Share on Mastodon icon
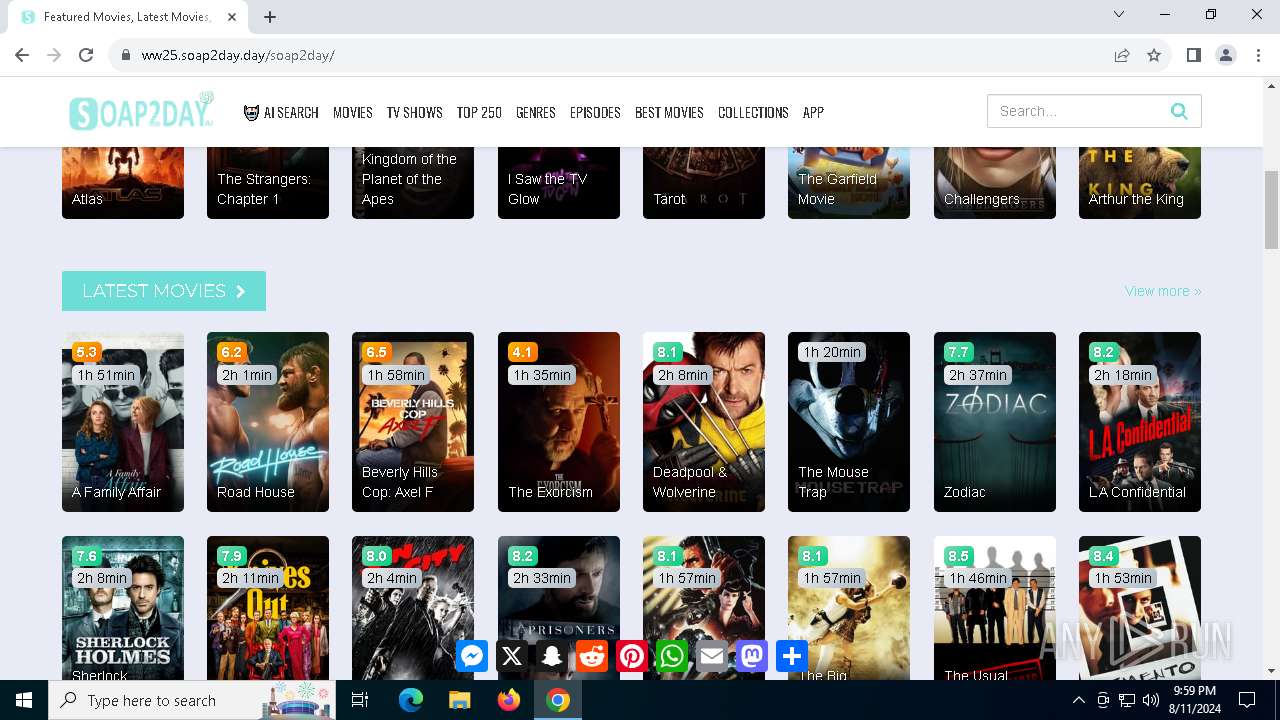The height and width of the screenshot is (720, 1280). [x=752, y=656]
